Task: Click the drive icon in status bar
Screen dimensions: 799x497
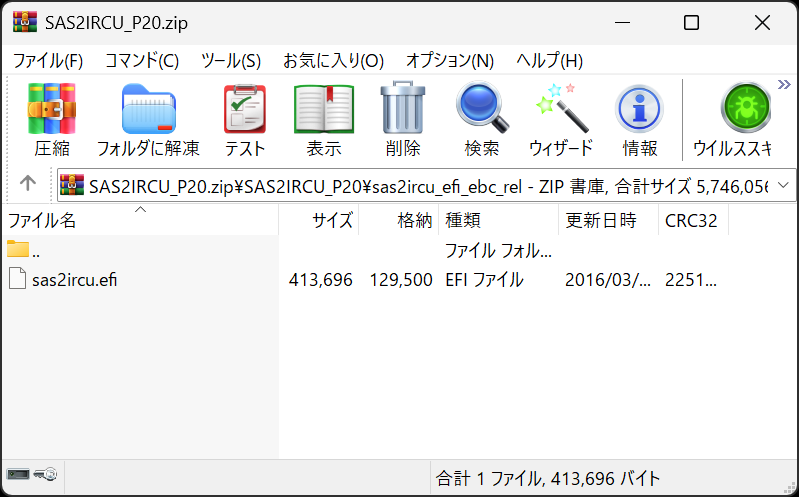Action: click(18, 475)
